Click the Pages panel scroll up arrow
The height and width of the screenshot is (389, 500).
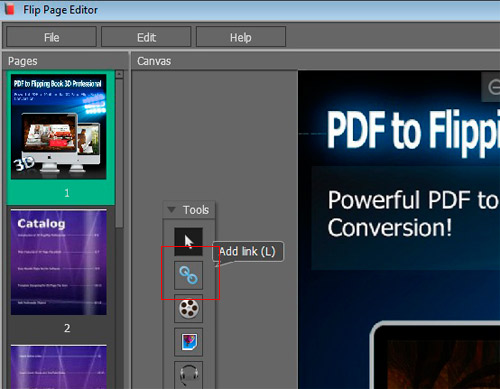click(x=119, y=74)
